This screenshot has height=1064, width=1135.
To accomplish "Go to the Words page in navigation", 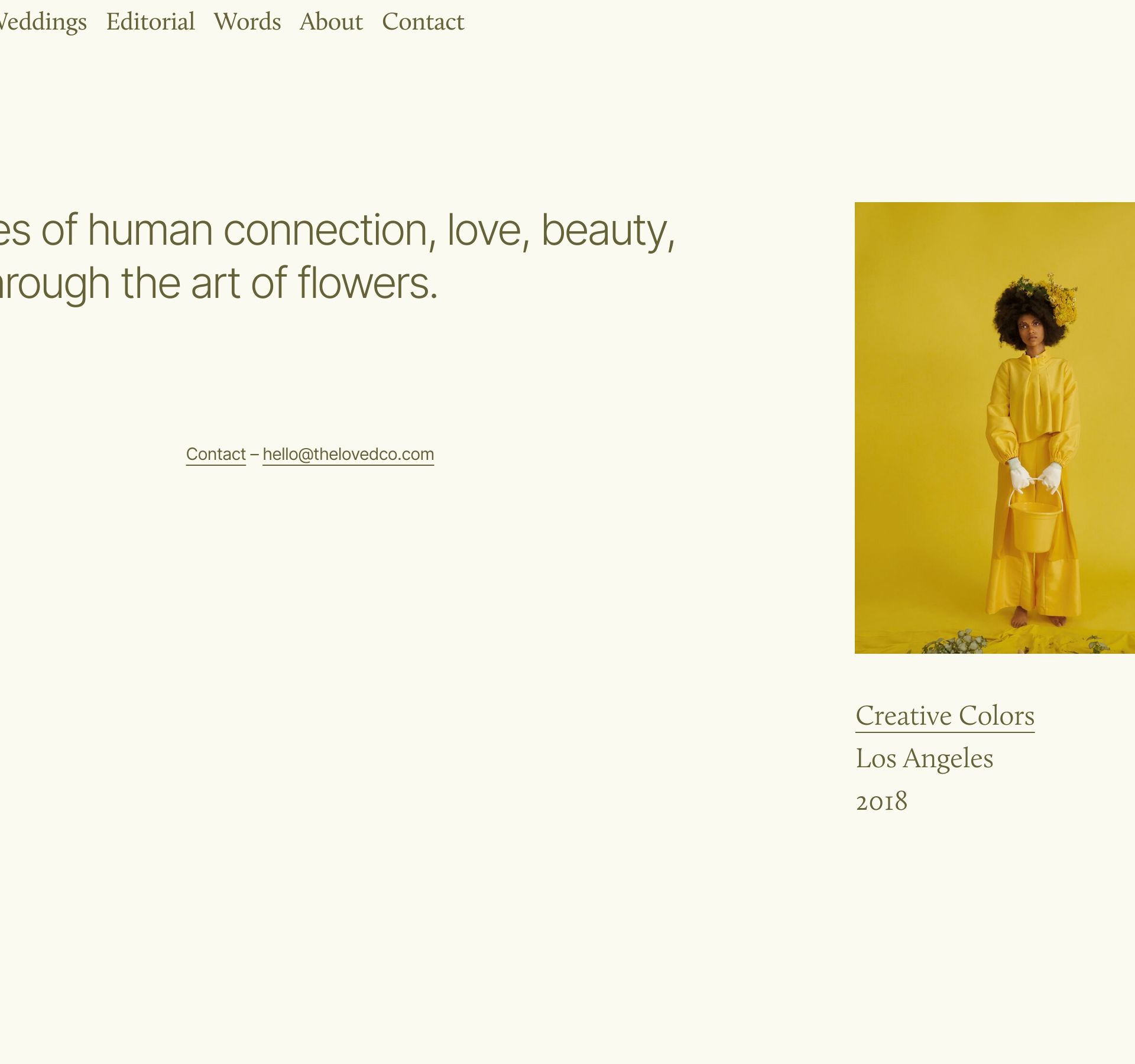I will point(247,22).
